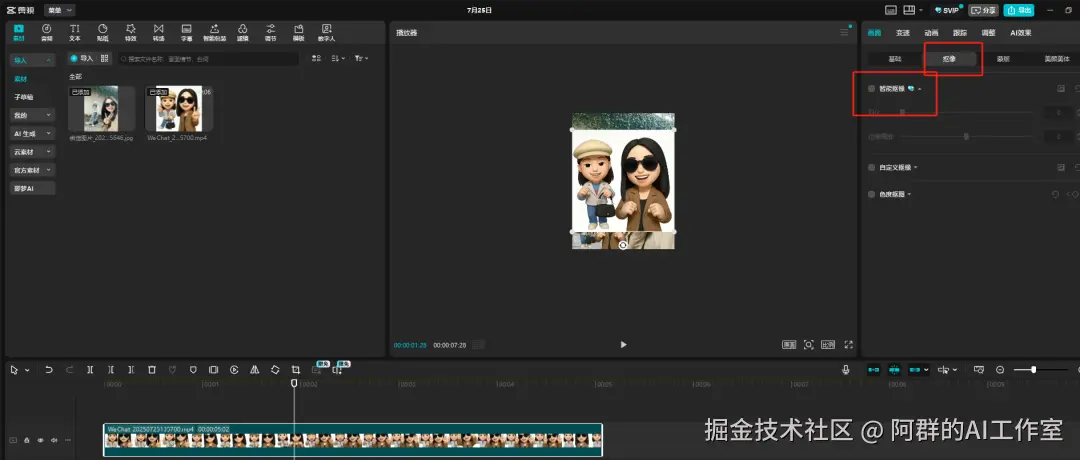This screenshot has height=460, width=1080.
Task: Click the rotate icon in timeline toolbar
Action: tap(275, 370)
